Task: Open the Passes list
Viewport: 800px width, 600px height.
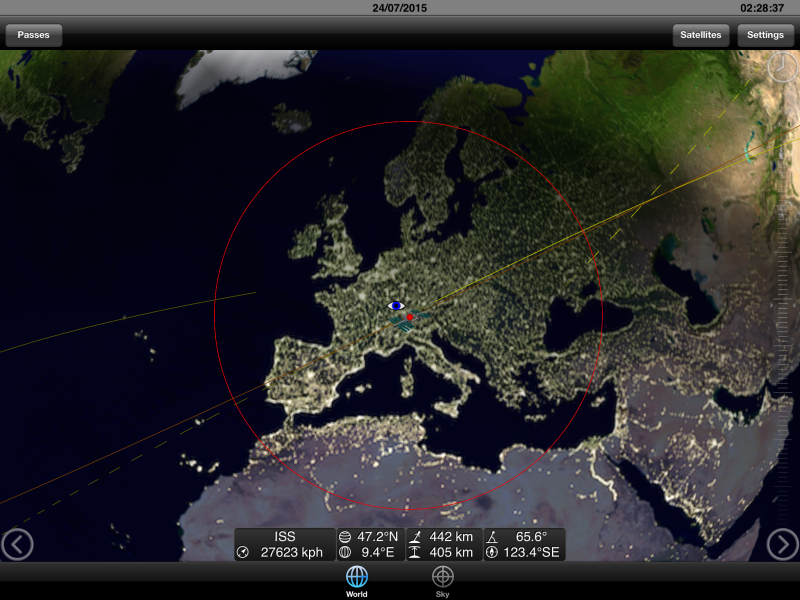Action: [x=34, y=35]
